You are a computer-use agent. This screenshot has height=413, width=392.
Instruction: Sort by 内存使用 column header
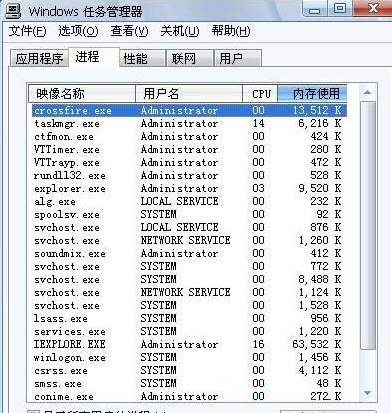point(312,93)
